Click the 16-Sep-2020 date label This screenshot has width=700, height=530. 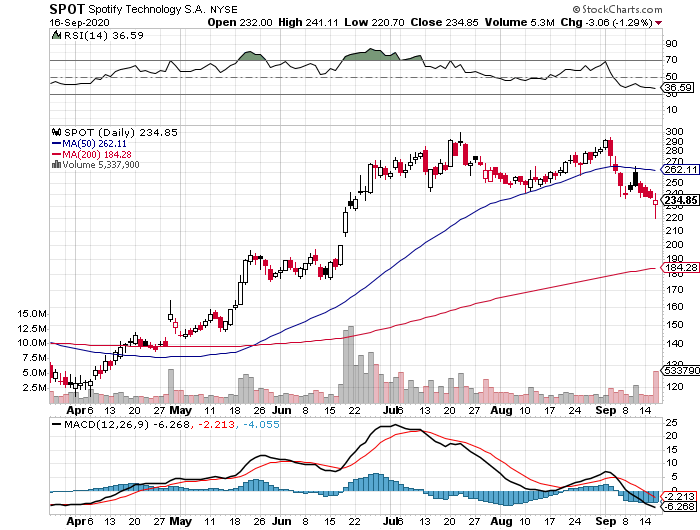click(x=79, y=22)
